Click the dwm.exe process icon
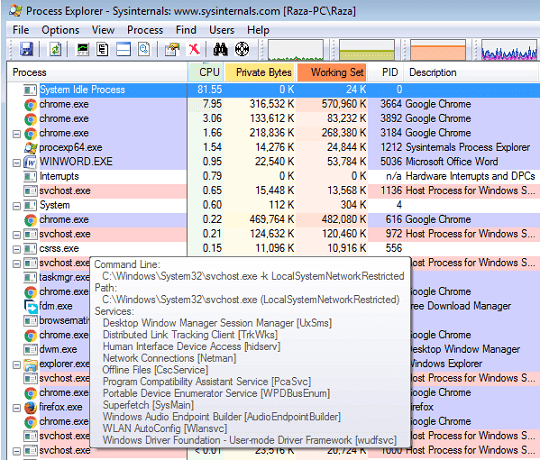This screenshot has width=540, height=460. 30,350
